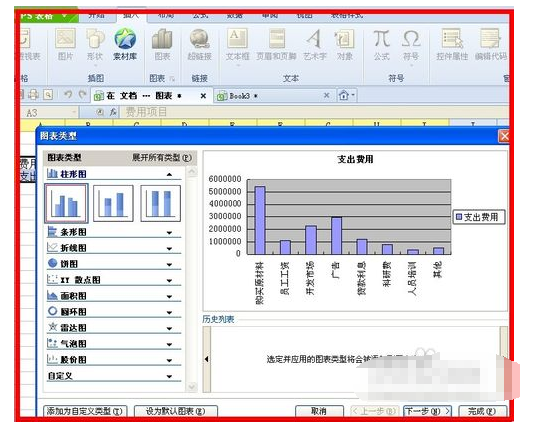Click 设为默认图表 set default chart button
Screen dimensions: 557x434
point(175,411)
